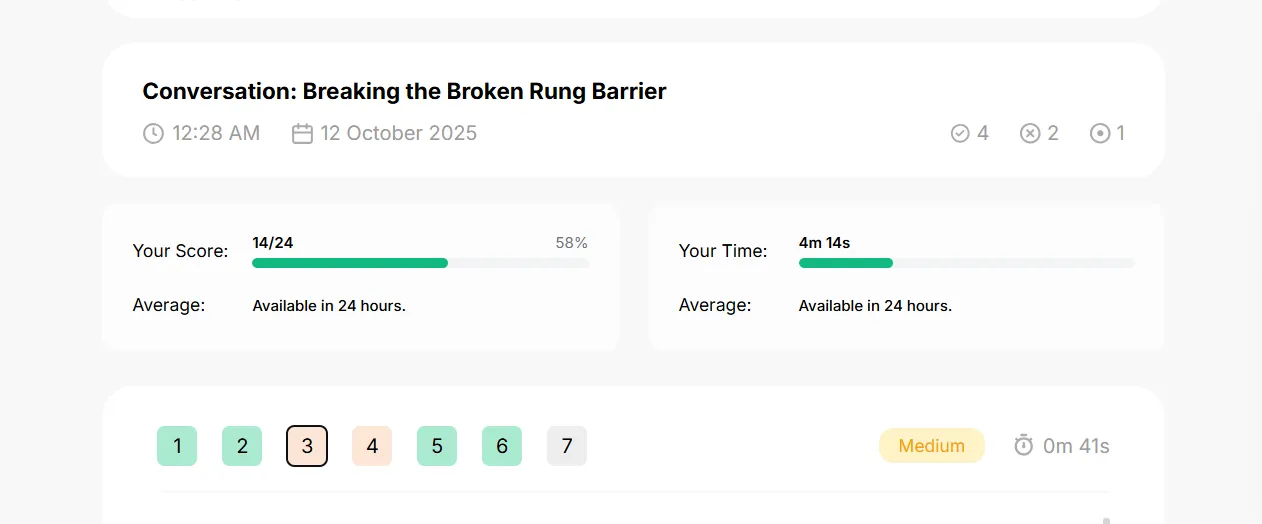Screen dimensions: 1262x524
Task: Switch to question 6
Action: click(x=502, y=446)
